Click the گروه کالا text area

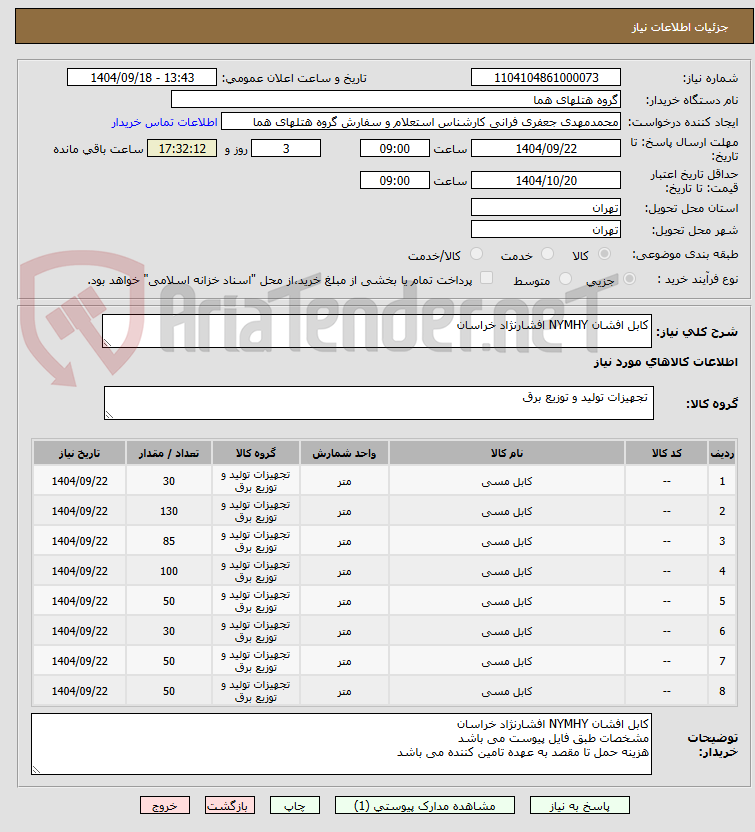(x=379, y=403)
